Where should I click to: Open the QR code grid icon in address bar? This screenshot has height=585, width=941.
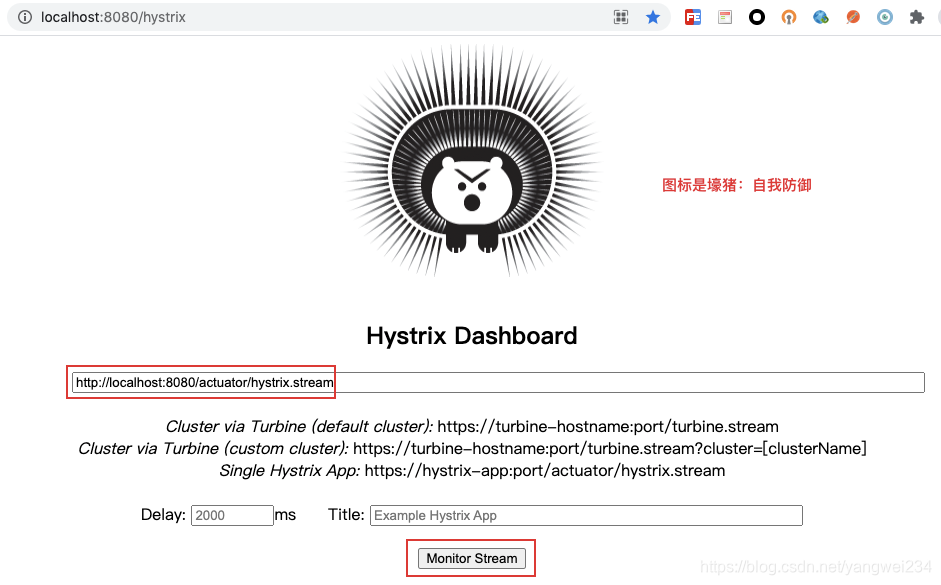(621, 17)
